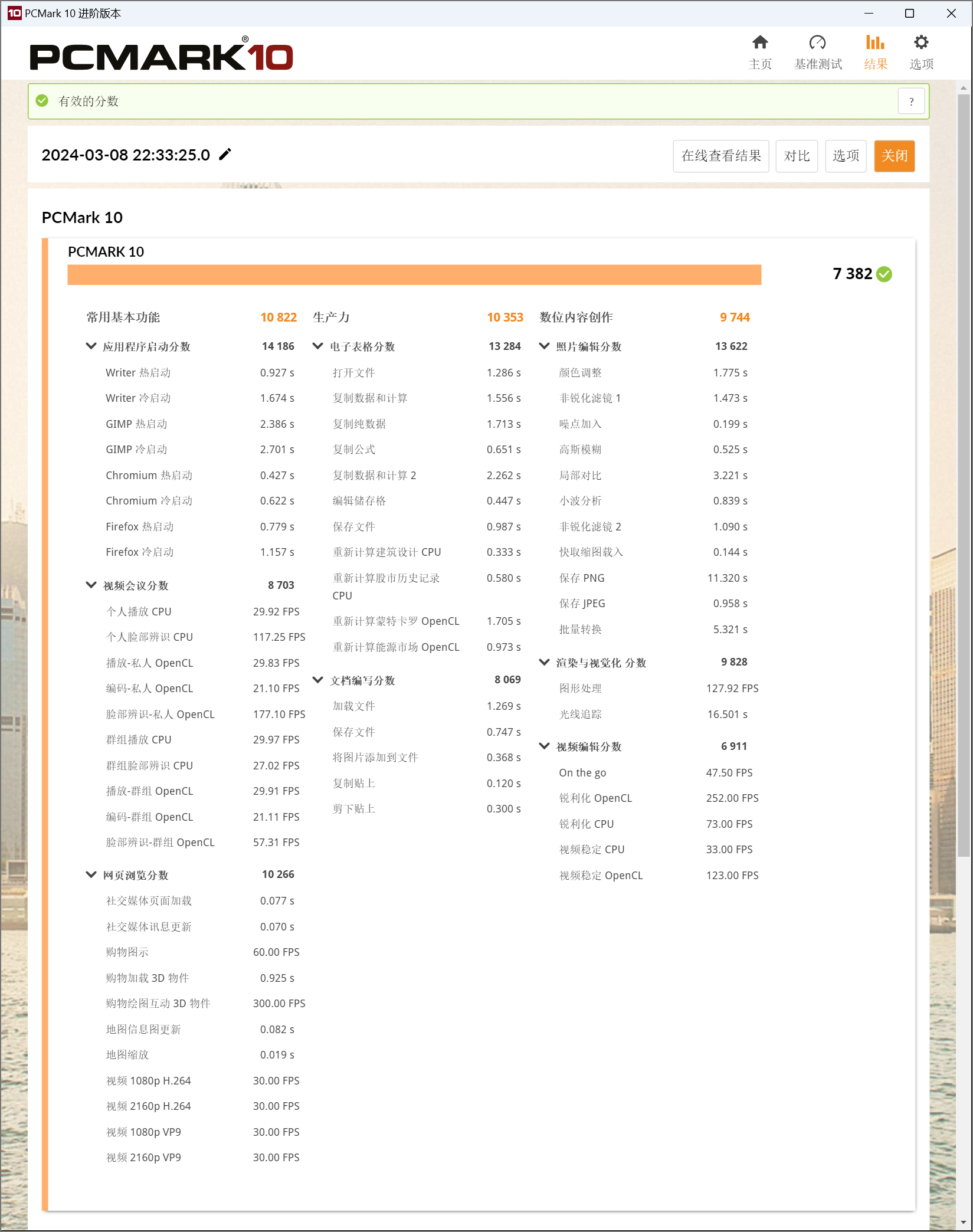Collapse the 视频会议分数 section
Image resolution: width=973 pixels, height=1232 pixels.
point(91,585)
